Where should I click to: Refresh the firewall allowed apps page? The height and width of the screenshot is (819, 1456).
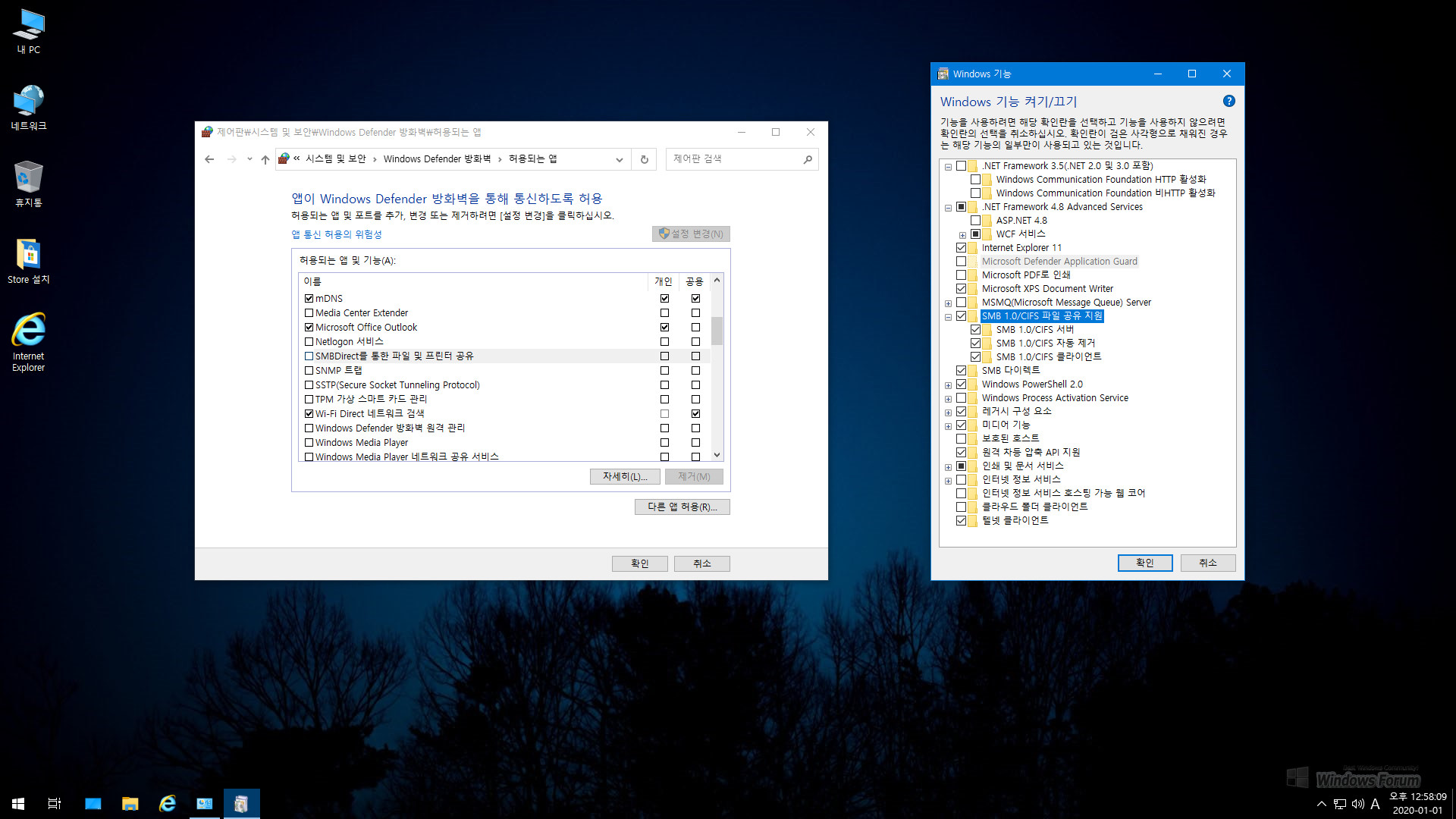pos(644,159)
